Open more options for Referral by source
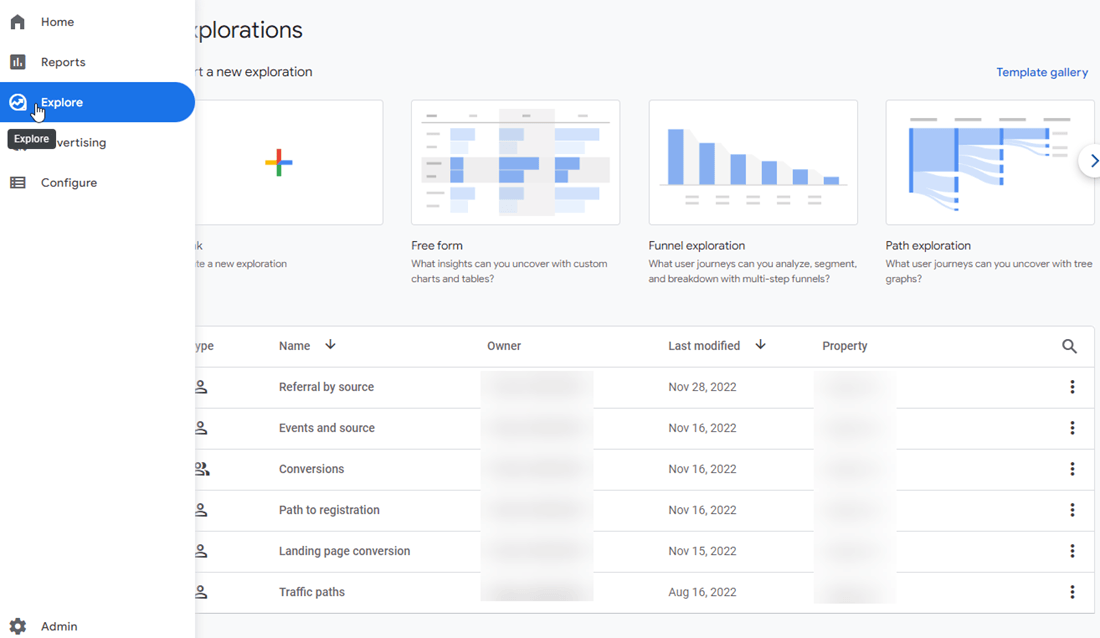The image size is (1100, 638). pos(1072,387)
